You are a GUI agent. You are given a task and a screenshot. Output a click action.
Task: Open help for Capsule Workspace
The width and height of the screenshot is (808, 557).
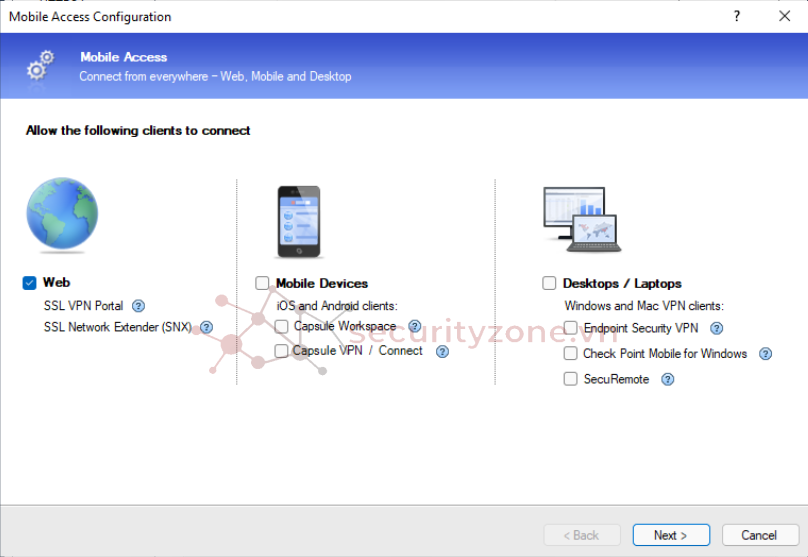coord(415,326)
